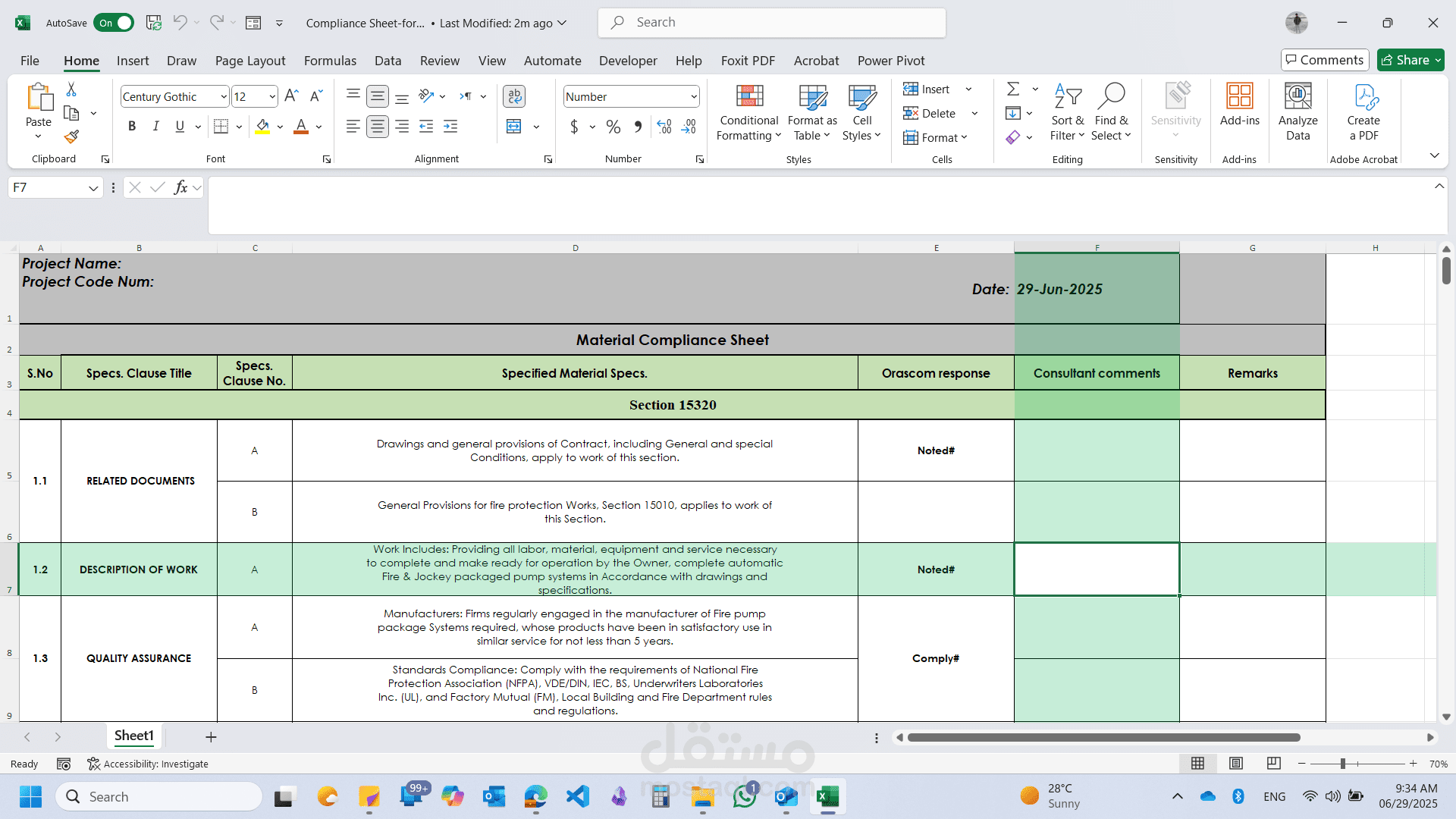
Task: Expand Cell Styles menu
Action: tap(861, 111)
